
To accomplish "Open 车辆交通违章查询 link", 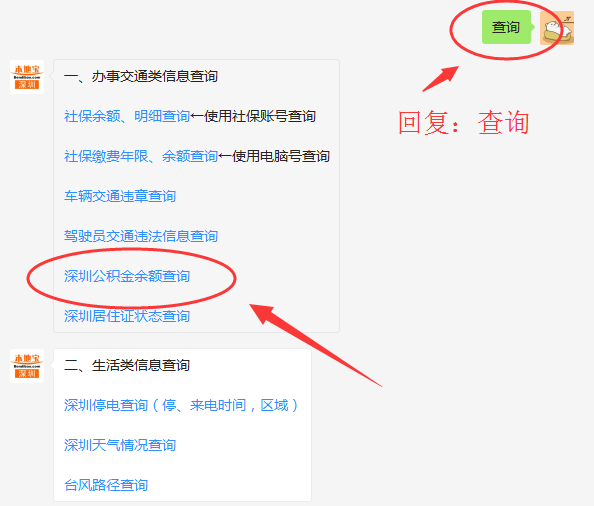I will pos(120,196).
